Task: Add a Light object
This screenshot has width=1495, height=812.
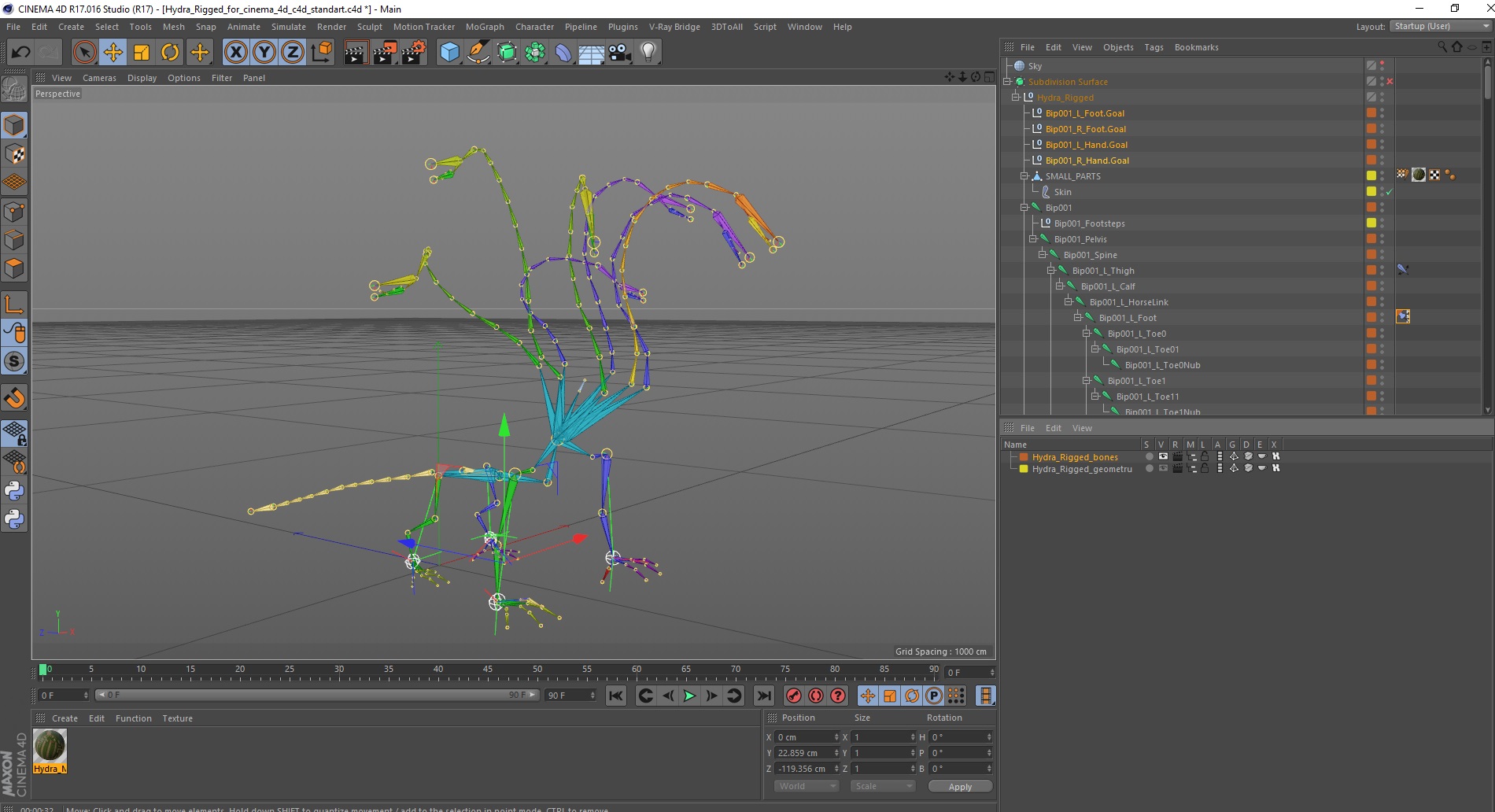Action: [x=648, y=53]
